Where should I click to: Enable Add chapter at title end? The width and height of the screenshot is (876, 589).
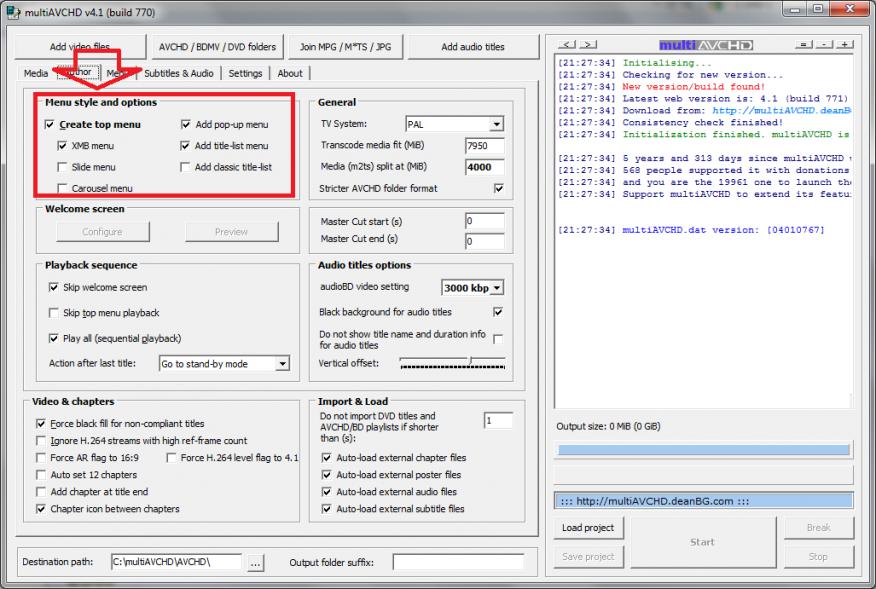(41, 492)
